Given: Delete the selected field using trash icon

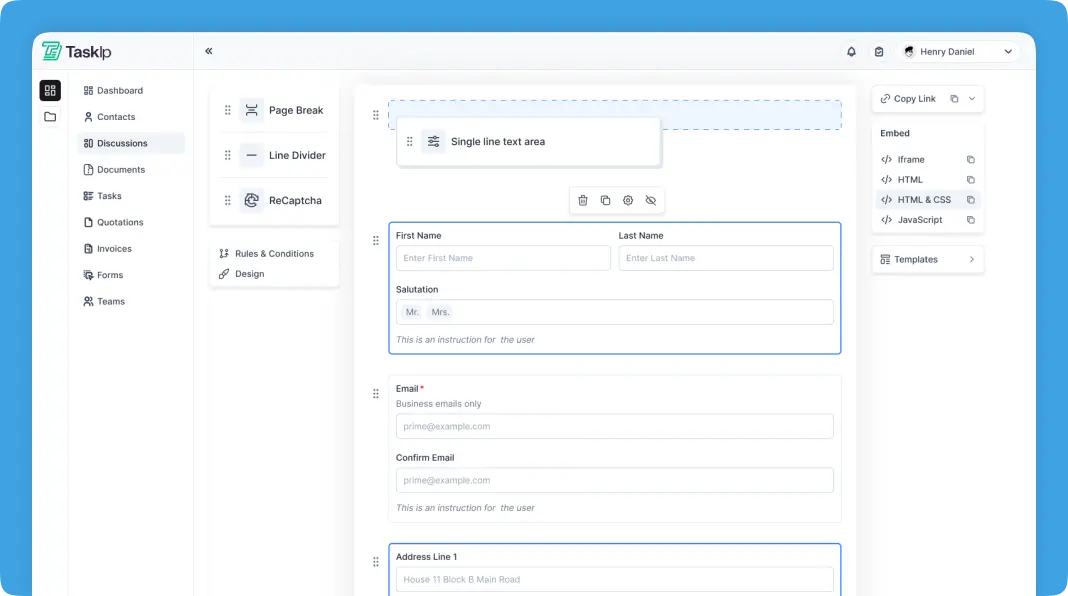Looking at the screenshot, I should (x=583, y=200).
